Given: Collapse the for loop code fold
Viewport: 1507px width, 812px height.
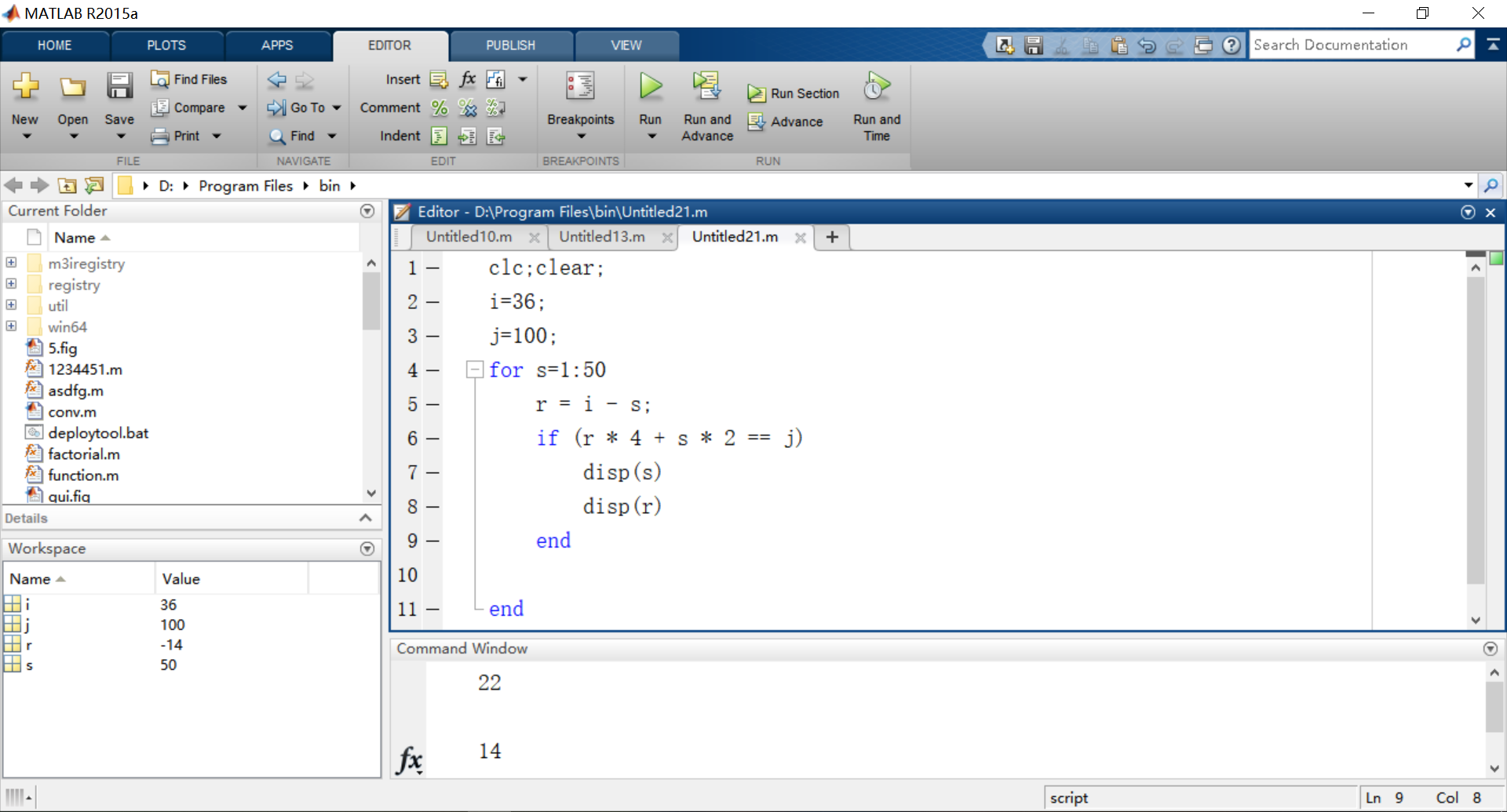Looking at the screenshot, I should click(x=474, y=370).
